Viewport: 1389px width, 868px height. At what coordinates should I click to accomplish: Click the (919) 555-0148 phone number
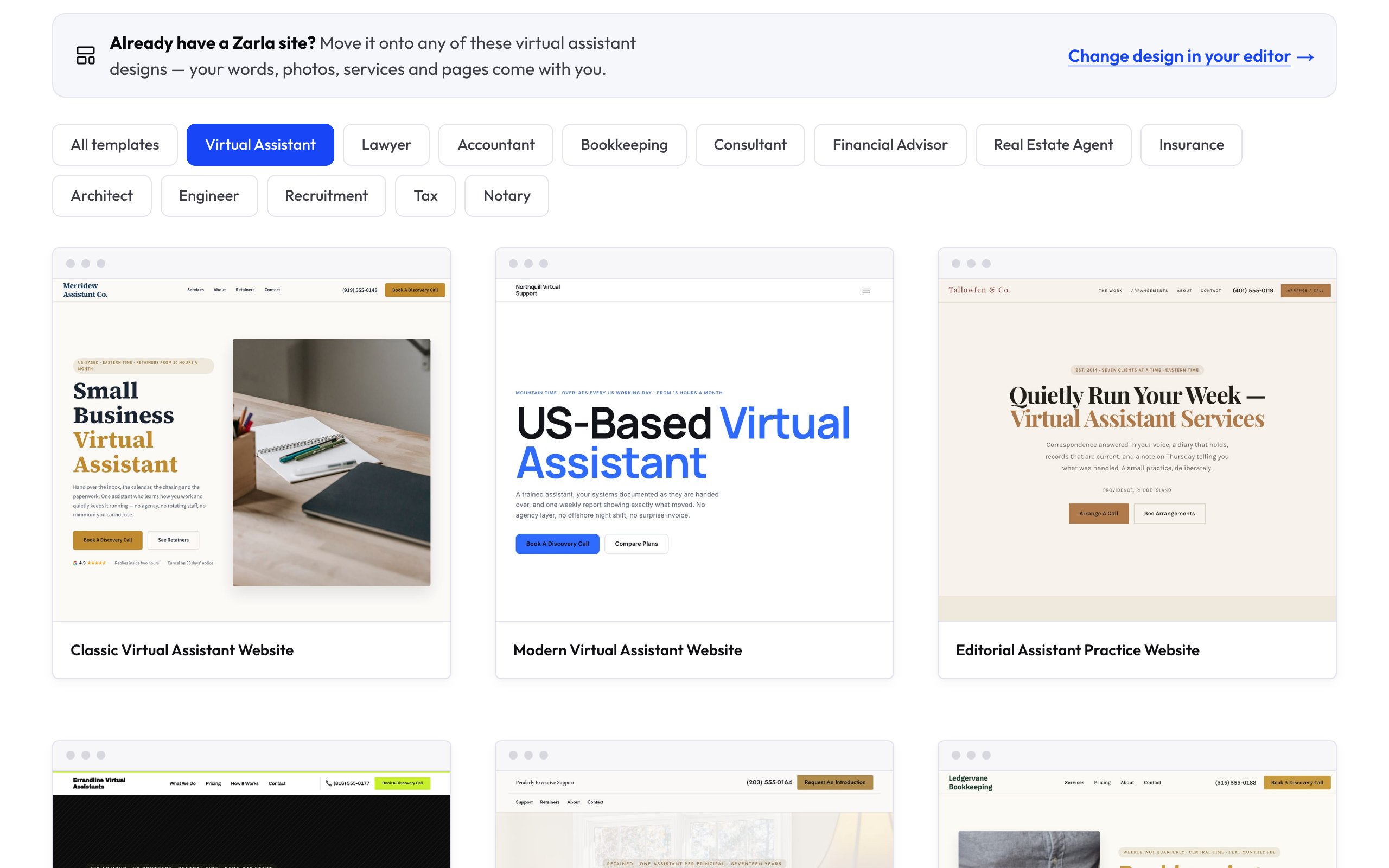360,290
